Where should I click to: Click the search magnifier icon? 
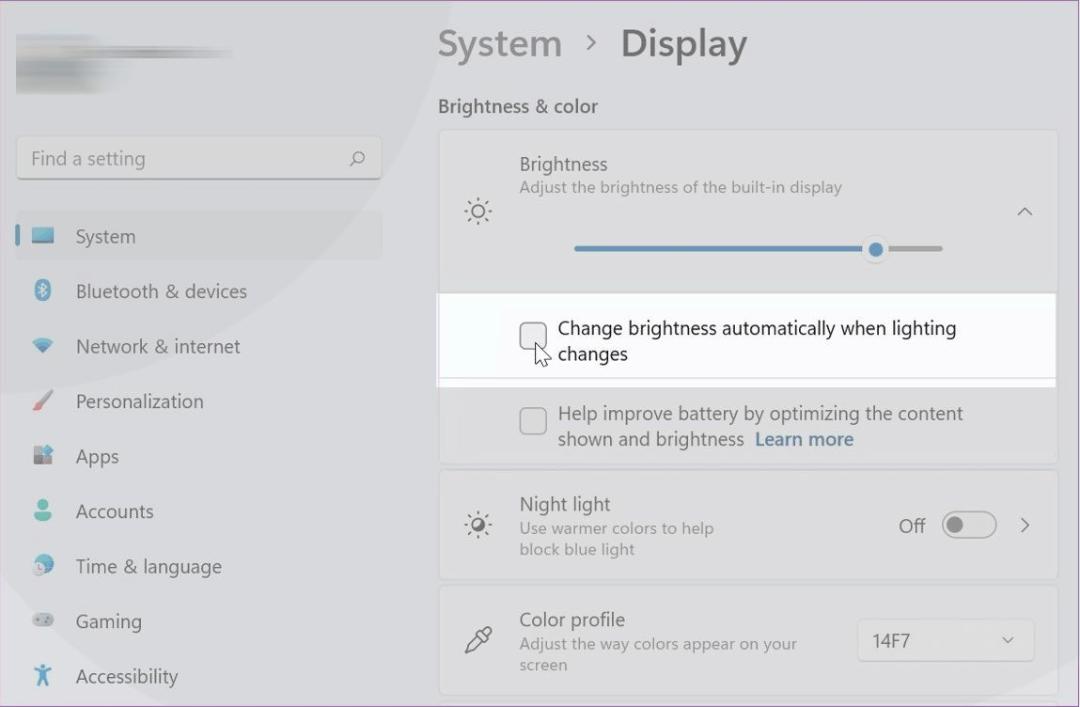tap(357, 158)
